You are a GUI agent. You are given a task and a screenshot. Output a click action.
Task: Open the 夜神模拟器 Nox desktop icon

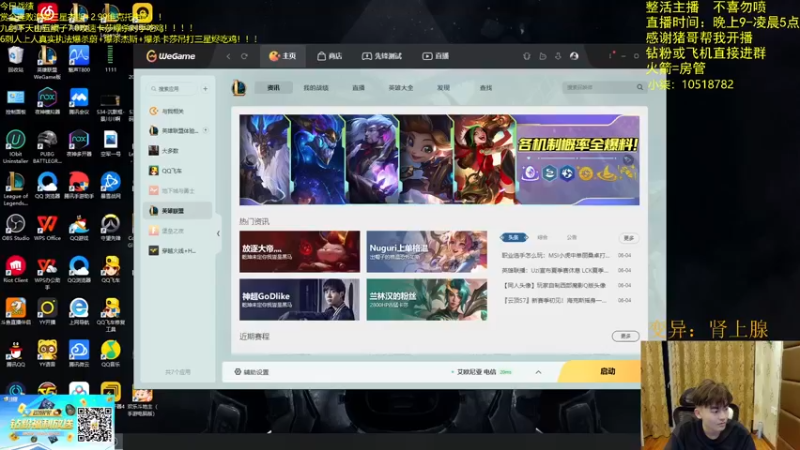[x=47, y=102]
